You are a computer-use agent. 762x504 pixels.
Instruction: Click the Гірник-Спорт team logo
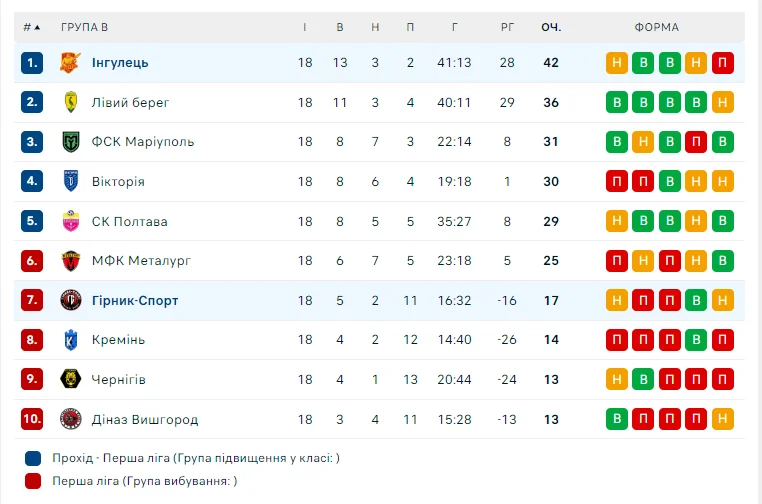pyautogui.click(x=71, y=300)
